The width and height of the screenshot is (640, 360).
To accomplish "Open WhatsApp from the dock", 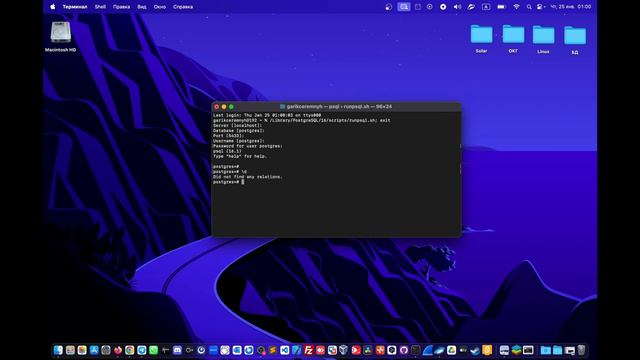I will tap(153, 350).
